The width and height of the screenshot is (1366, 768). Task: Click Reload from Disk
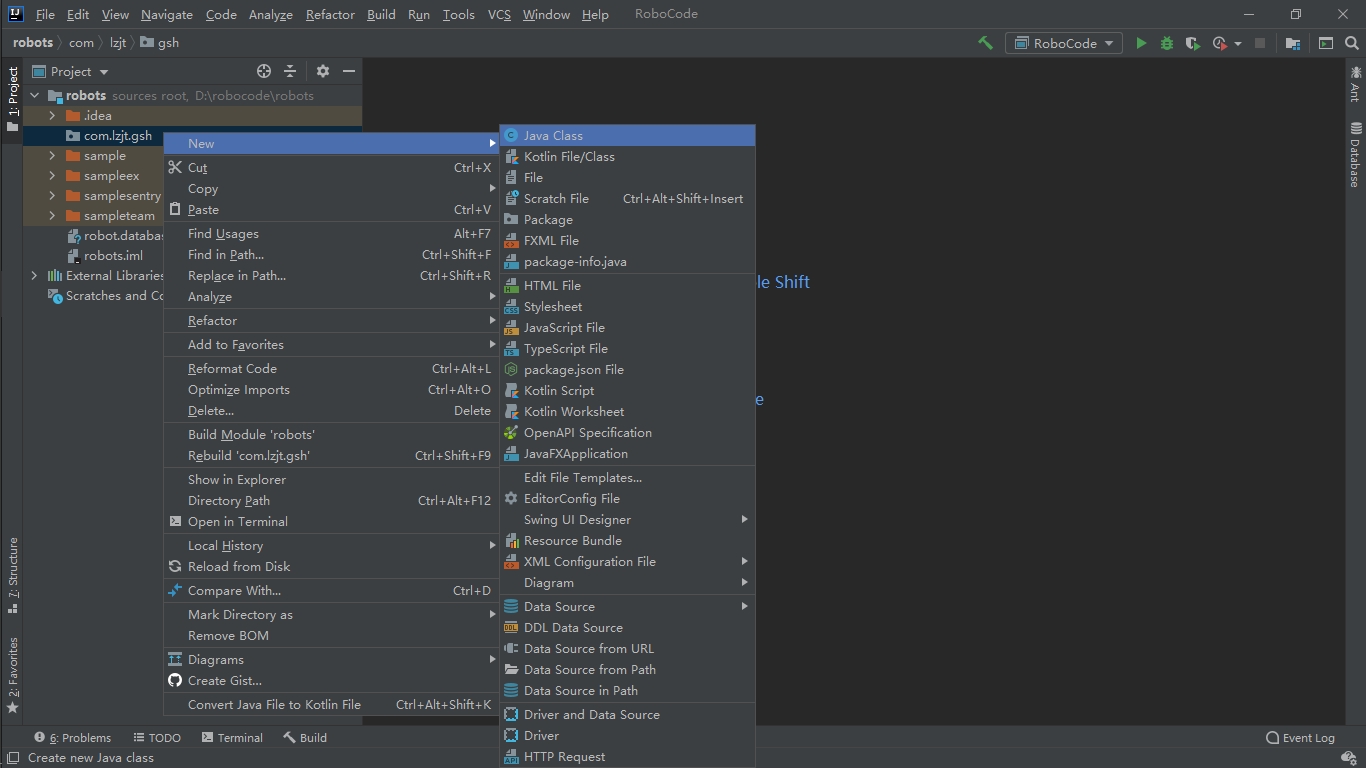click(331, 566)
